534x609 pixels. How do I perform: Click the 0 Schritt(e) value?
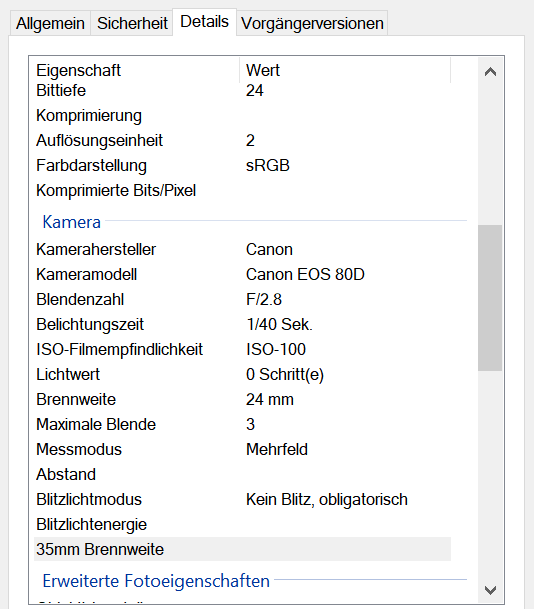click(x=285, y=374)
